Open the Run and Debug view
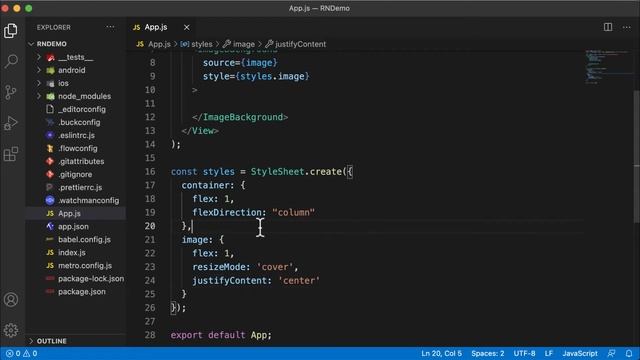 pos(11,123)
